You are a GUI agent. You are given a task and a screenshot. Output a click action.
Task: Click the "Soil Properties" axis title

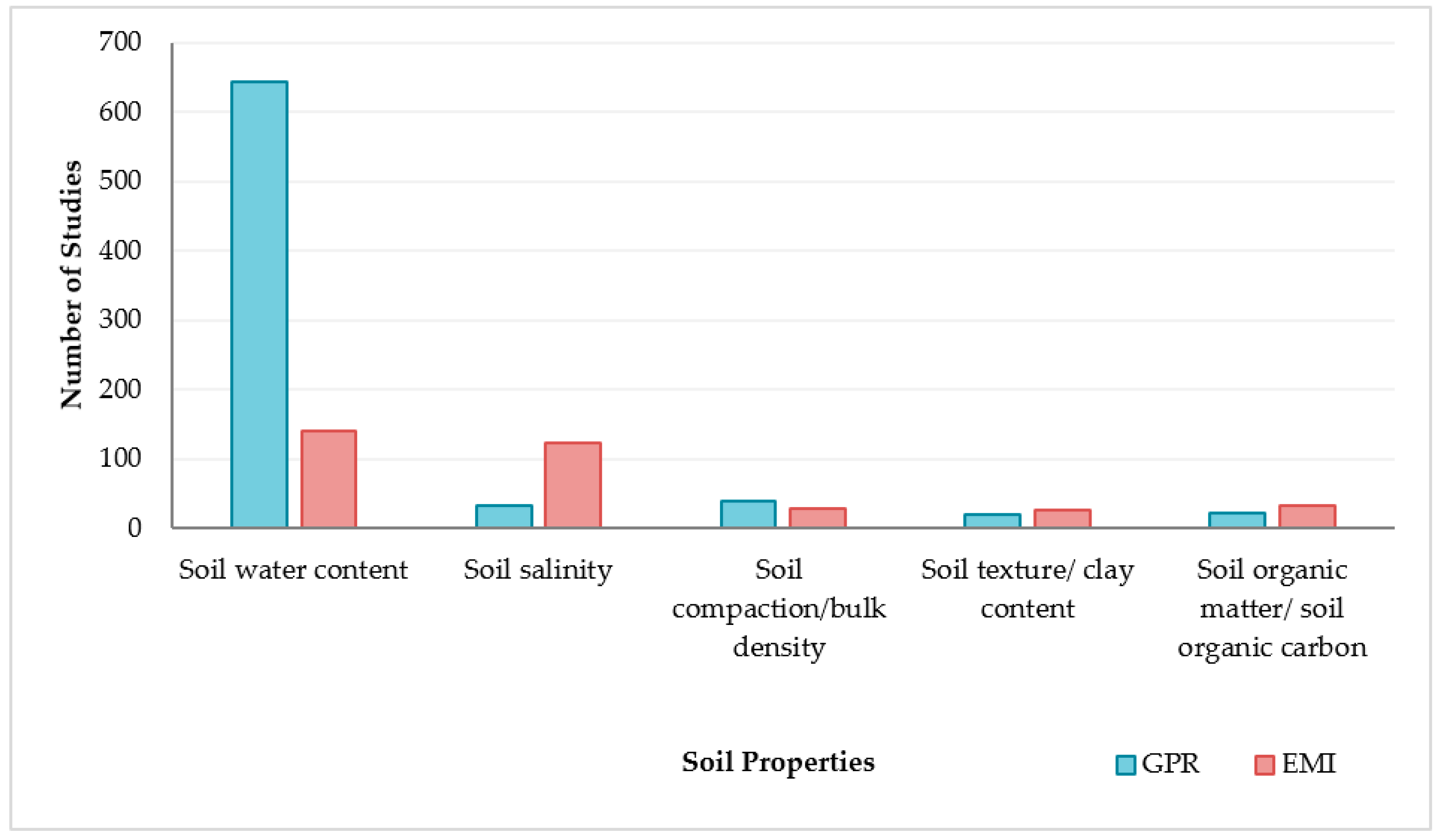pyautogui.click(x=778, y=762)
